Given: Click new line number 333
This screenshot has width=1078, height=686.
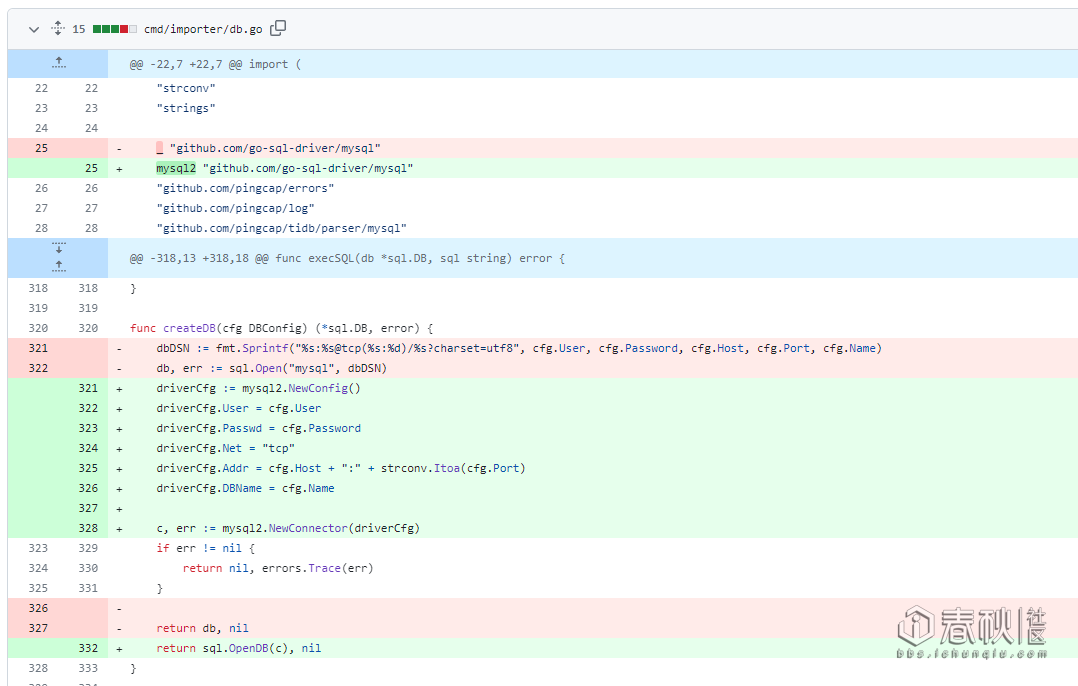Looking at the screenshot, I should (88, 667).
